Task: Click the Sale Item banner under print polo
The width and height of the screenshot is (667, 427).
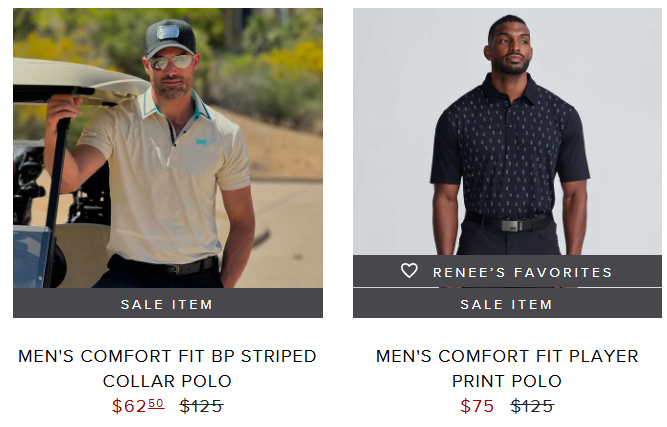Action: tap(507, 303)
